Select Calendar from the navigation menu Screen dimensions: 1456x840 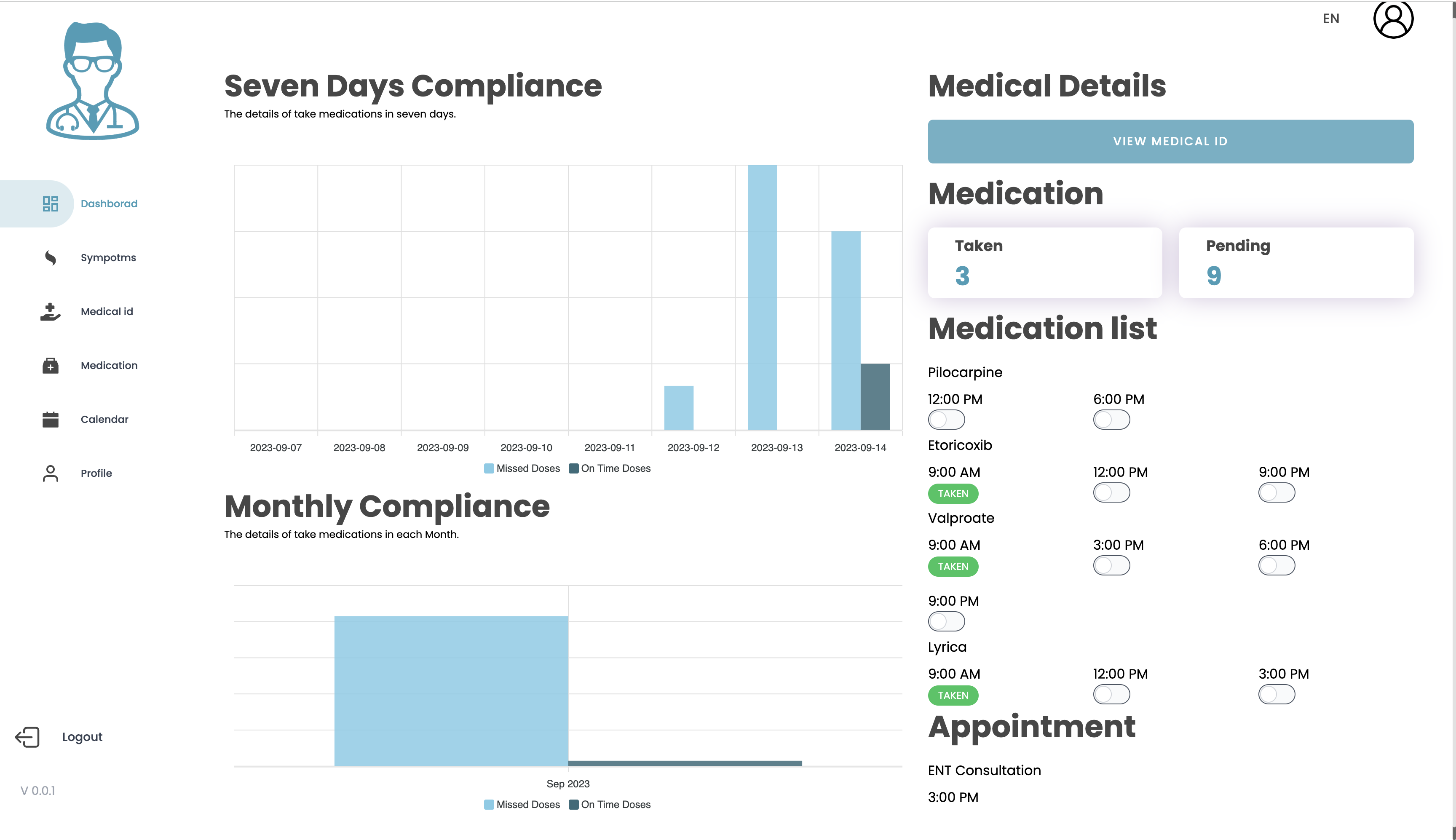(104, 419)
